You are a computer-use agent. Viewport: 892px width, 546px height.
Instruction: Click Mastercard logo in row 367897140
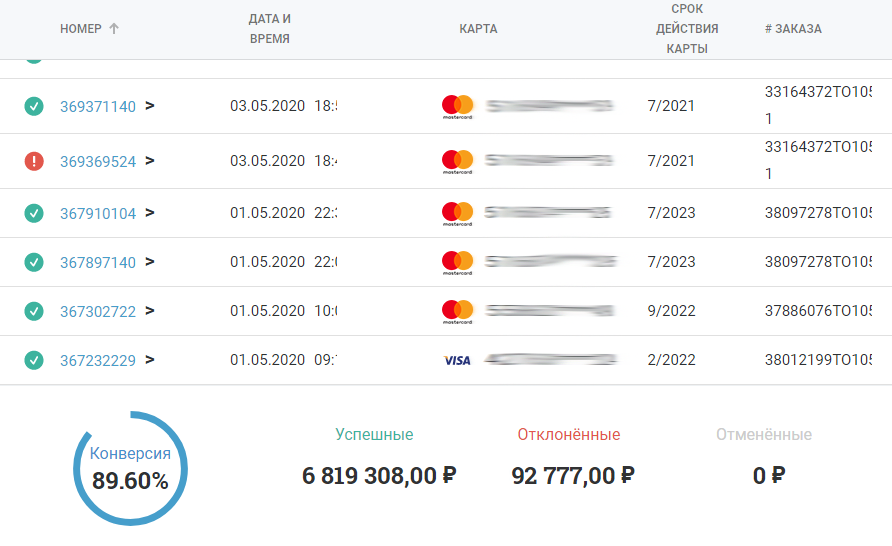tap(457, 262)
